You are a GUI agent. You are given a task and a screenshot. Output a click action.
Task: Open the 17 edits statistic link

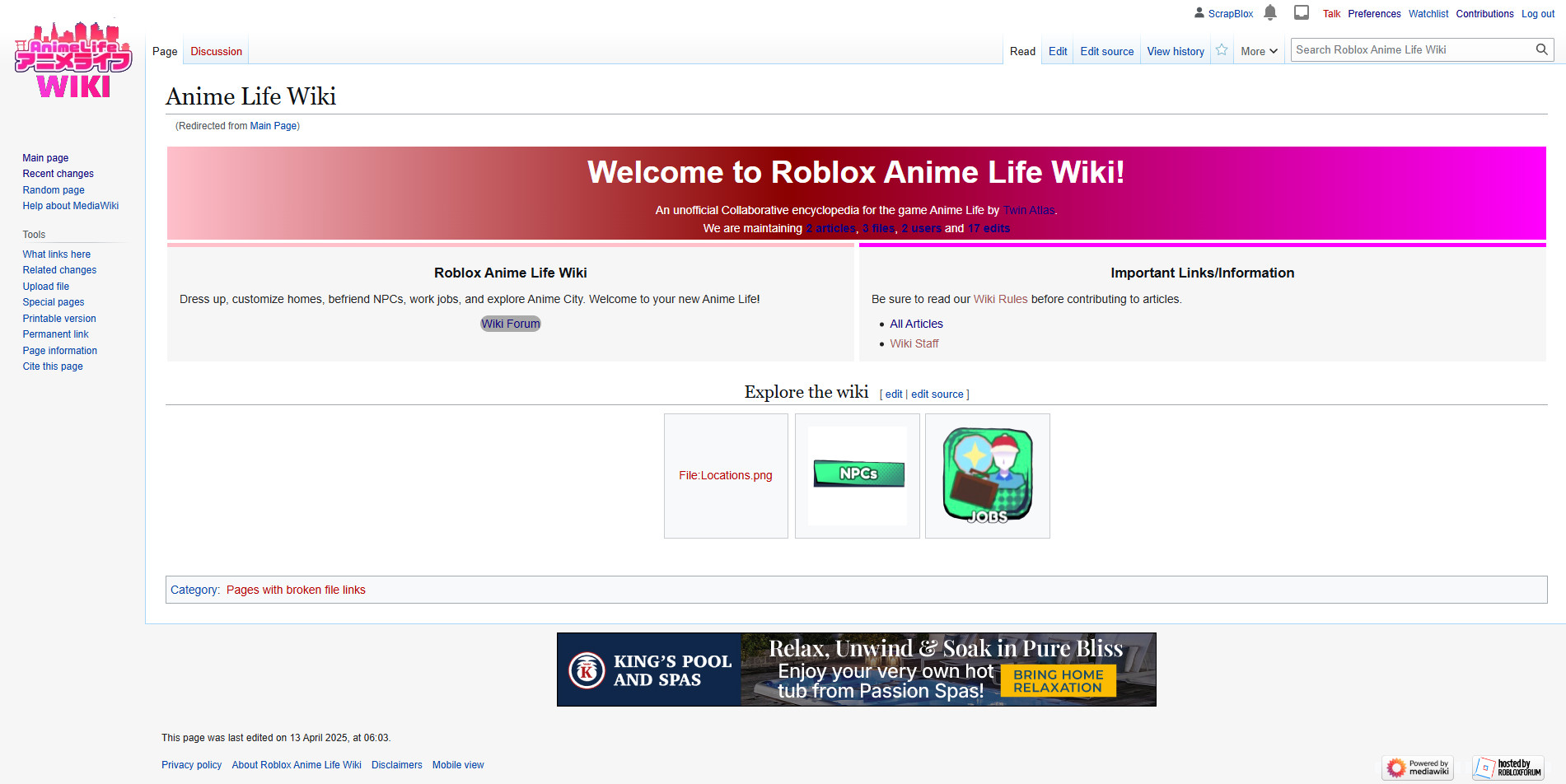pos(989,228)
